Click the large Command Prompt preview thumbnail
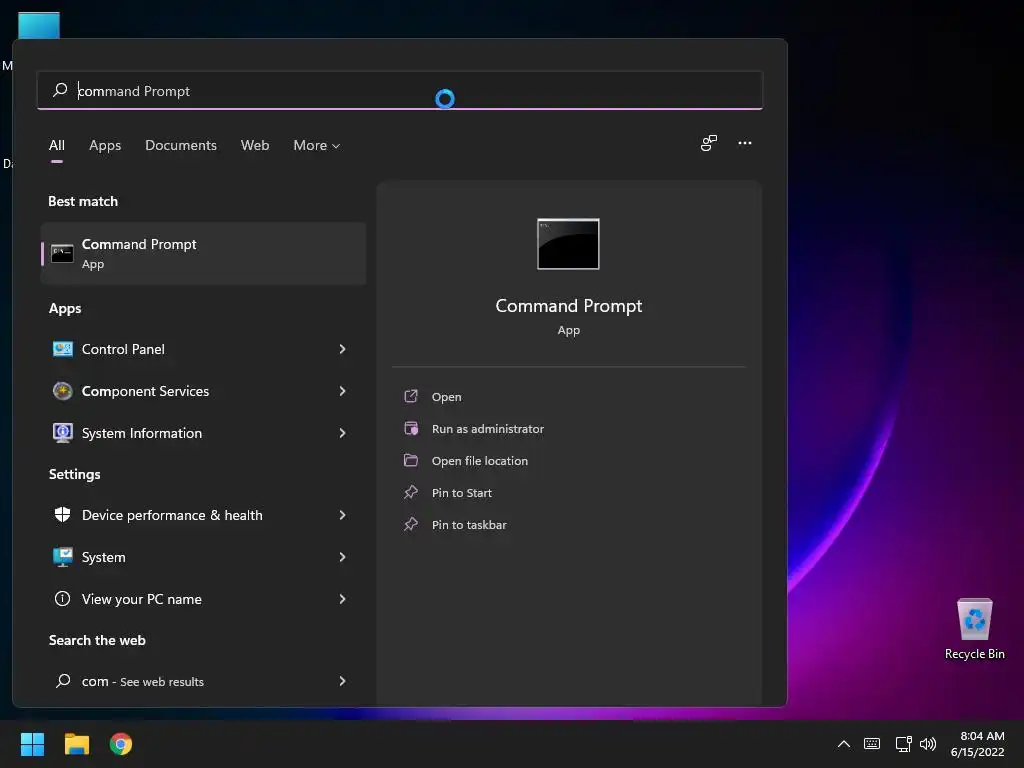Viewport: 1024px width, 768px height. 568,244
